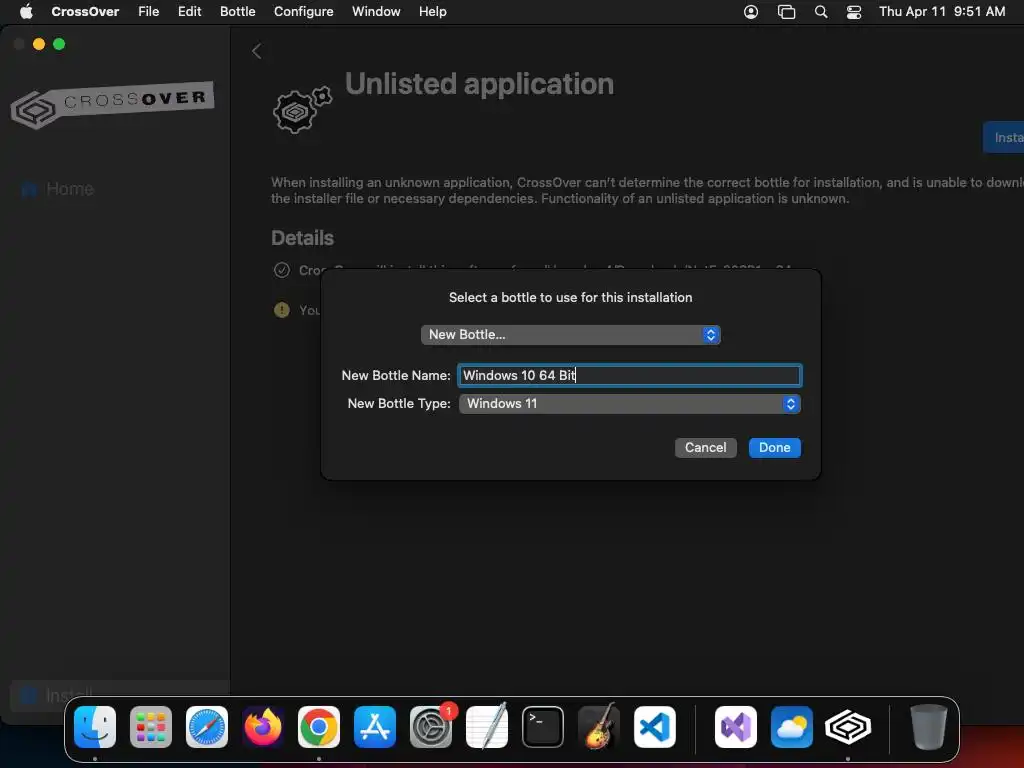Click the checkmark detail status icon
The image size is (1024, 768).
(281, 270)
